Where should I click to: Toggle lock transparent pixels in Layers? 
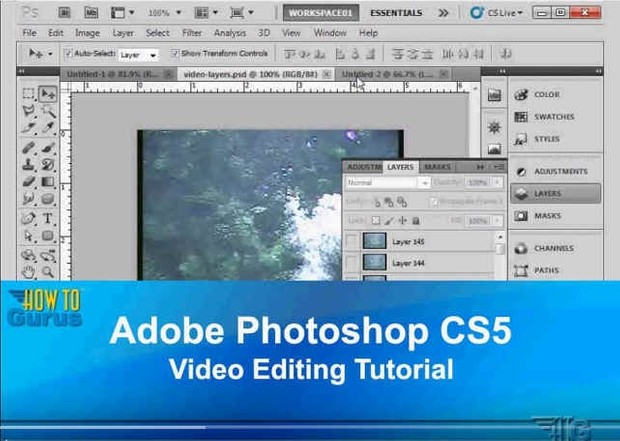(x=376, y=220)
